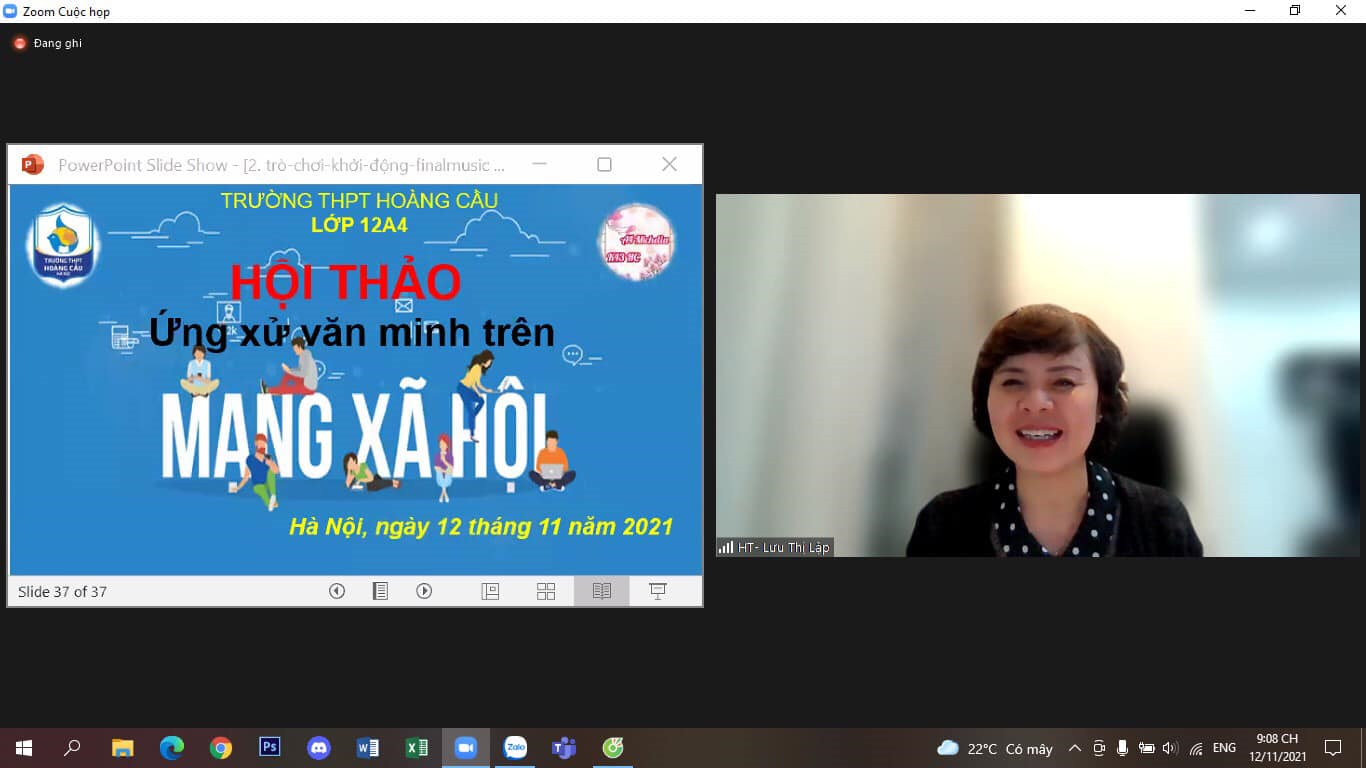Select the Reading View icon
The image size is (1366, 768).
point(601,591)
